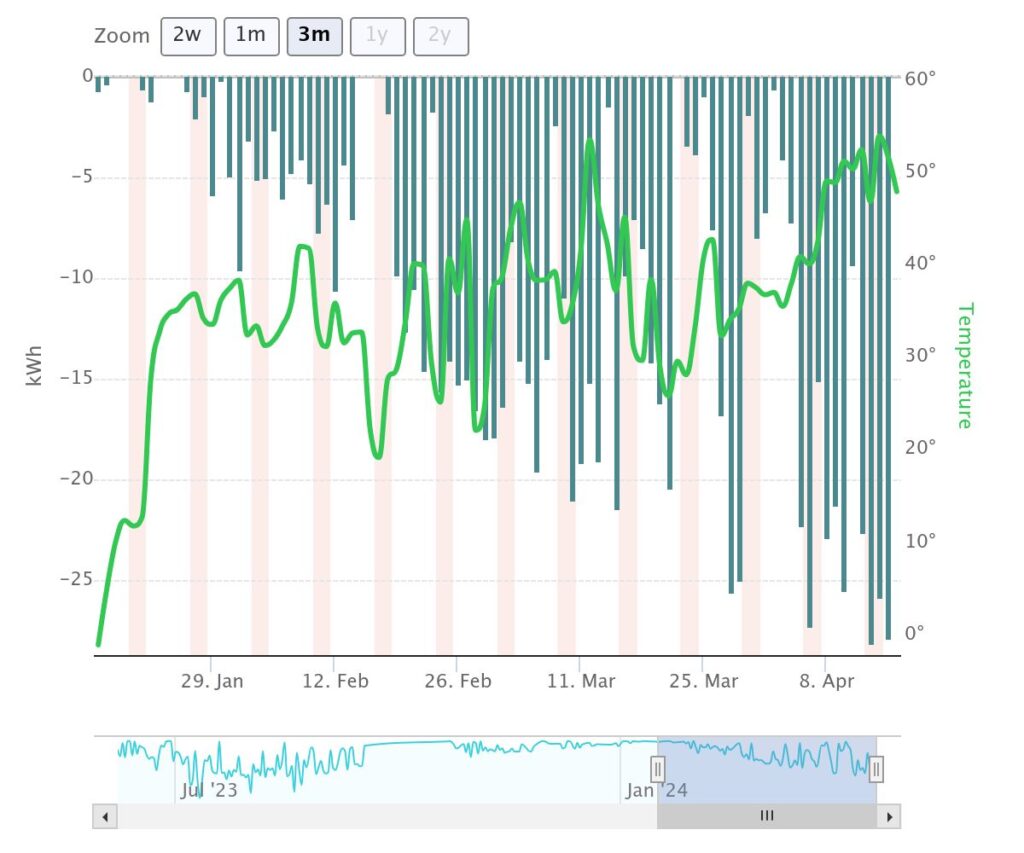The image size is (1024, 853).
Task: Set zoom range to 2w
Action: (187, 36)
